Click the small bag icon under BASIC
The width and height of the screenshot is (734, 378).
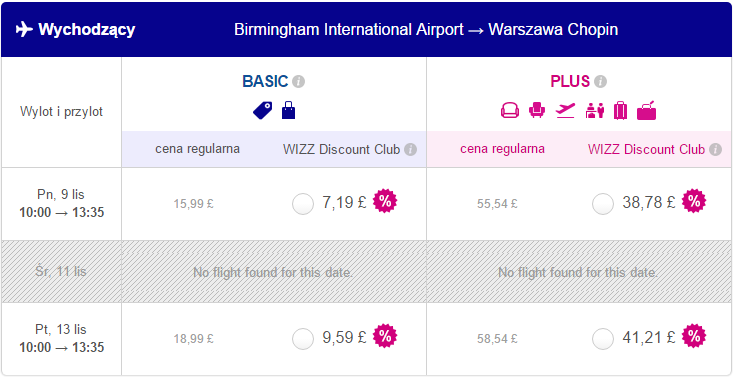[288, 111]
